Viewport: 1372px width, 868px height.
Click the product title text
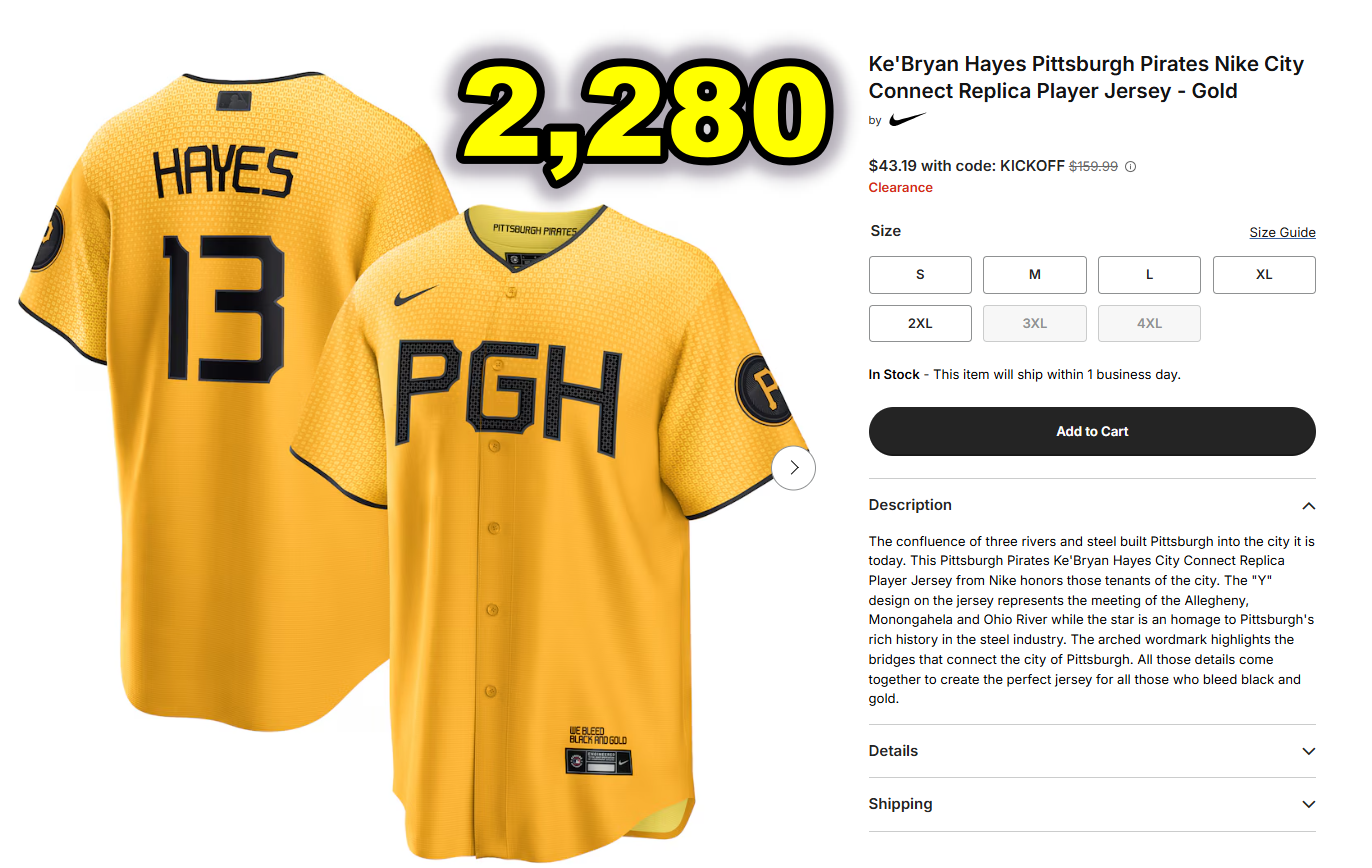click(1086, 77)
